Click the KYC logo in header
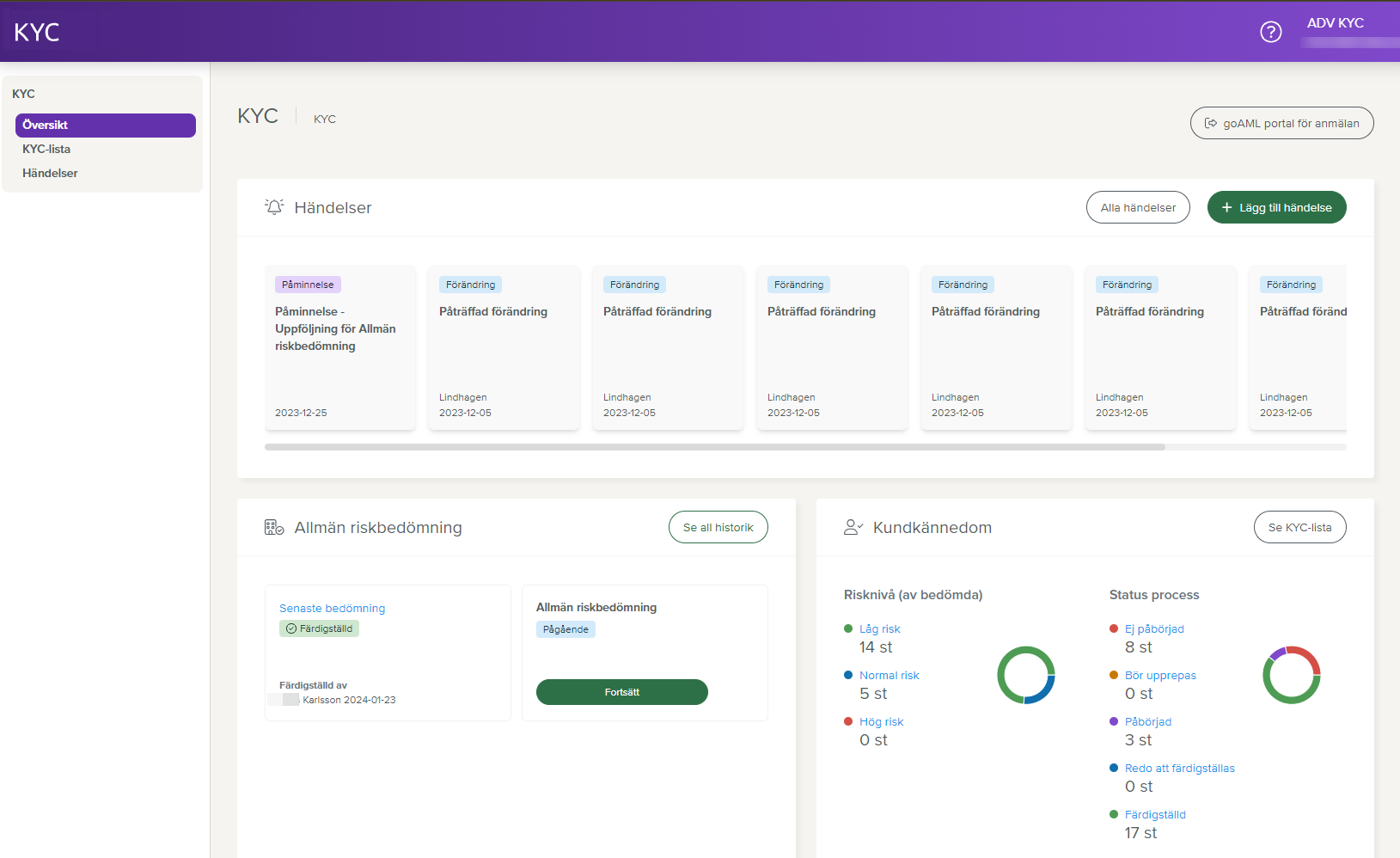Image resolution: width=1400 pixels, height=858 pixels. tap(37, 32)
